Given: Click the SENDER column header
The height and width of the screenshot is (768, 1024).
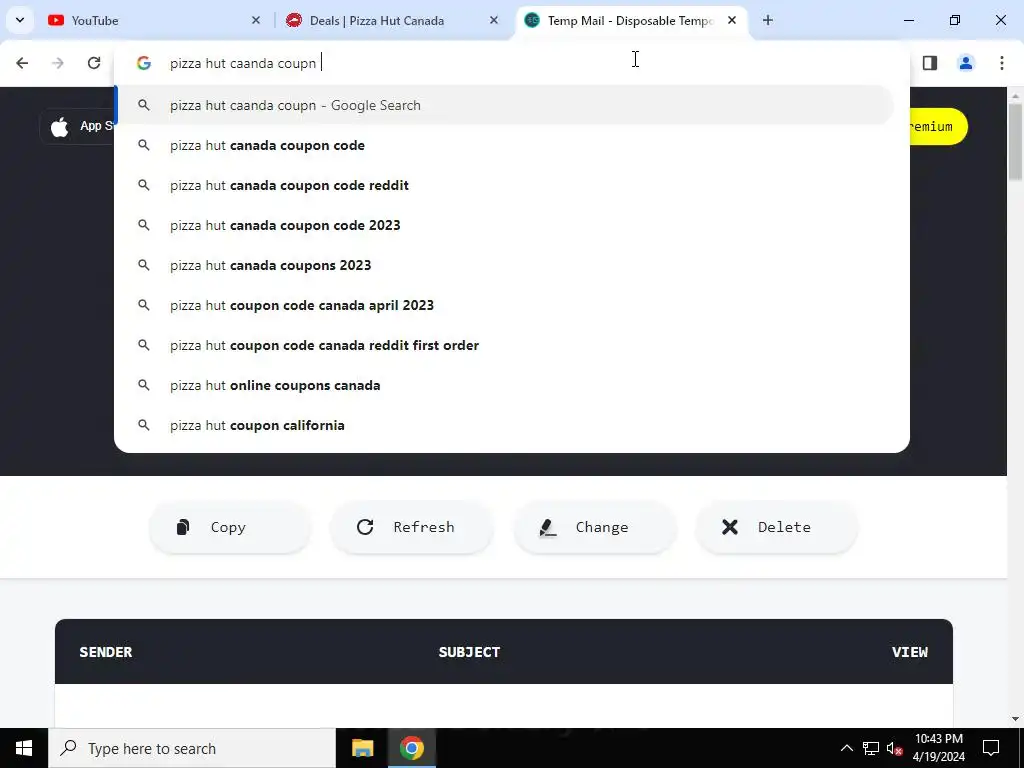Looking at the screenshot, I should tap(106, 652).
